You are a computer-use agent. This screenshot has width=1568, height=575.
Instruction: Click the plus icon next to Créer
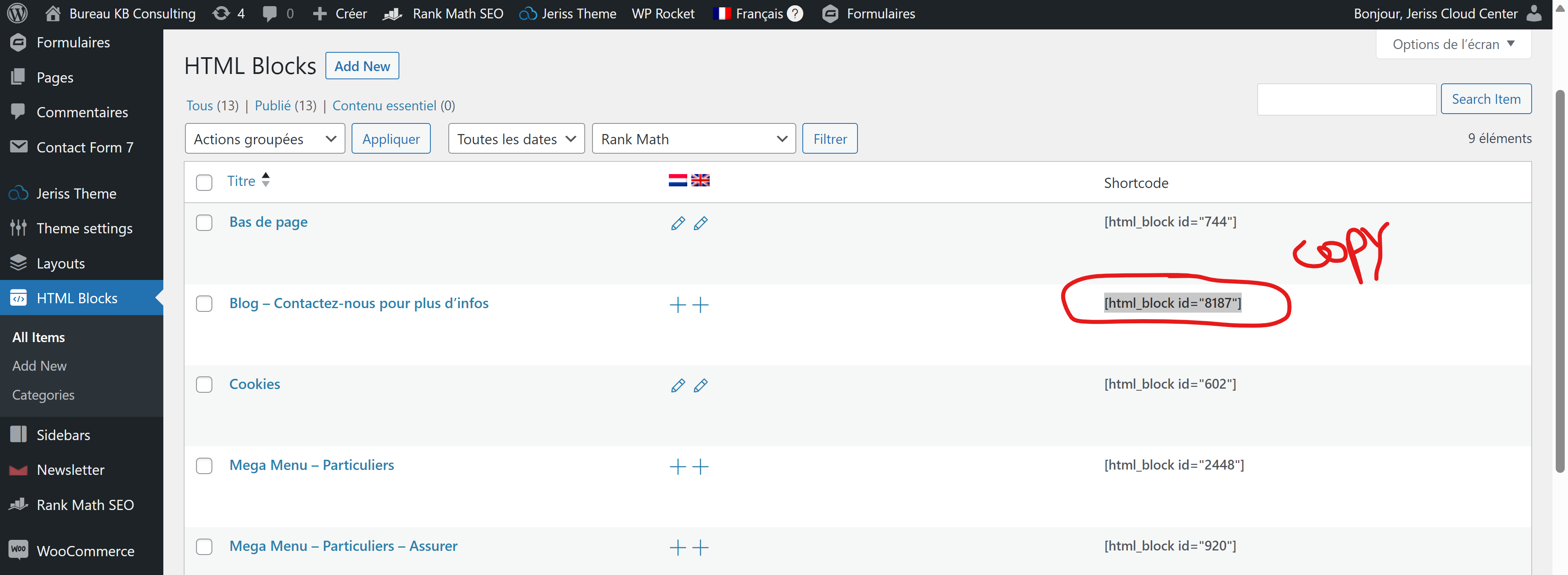[x=320, y=13]
